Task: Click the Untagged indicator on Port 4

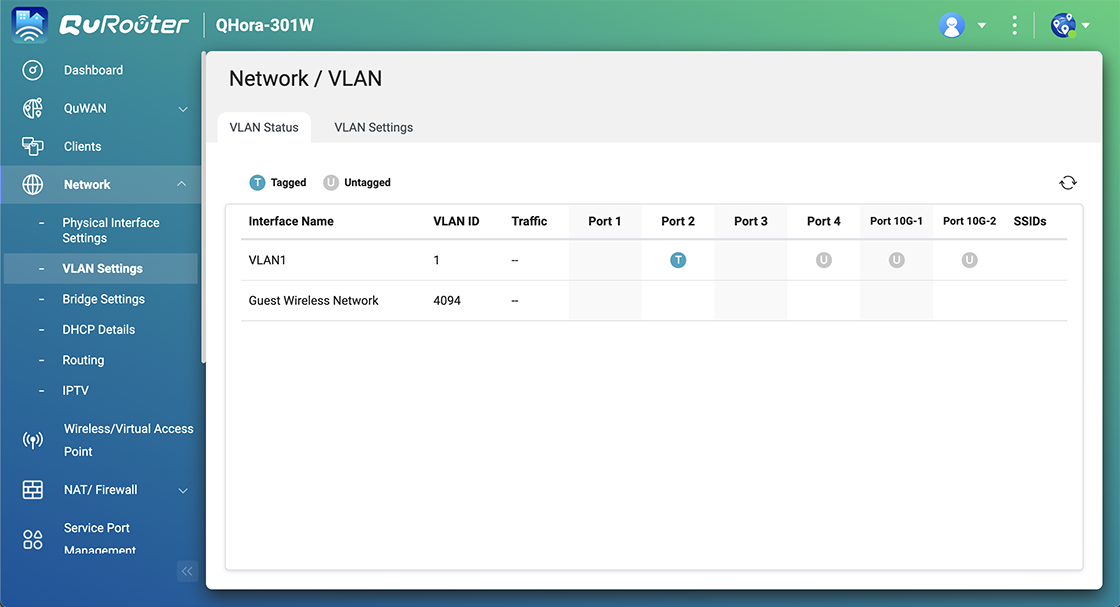Action: (823, 259)
